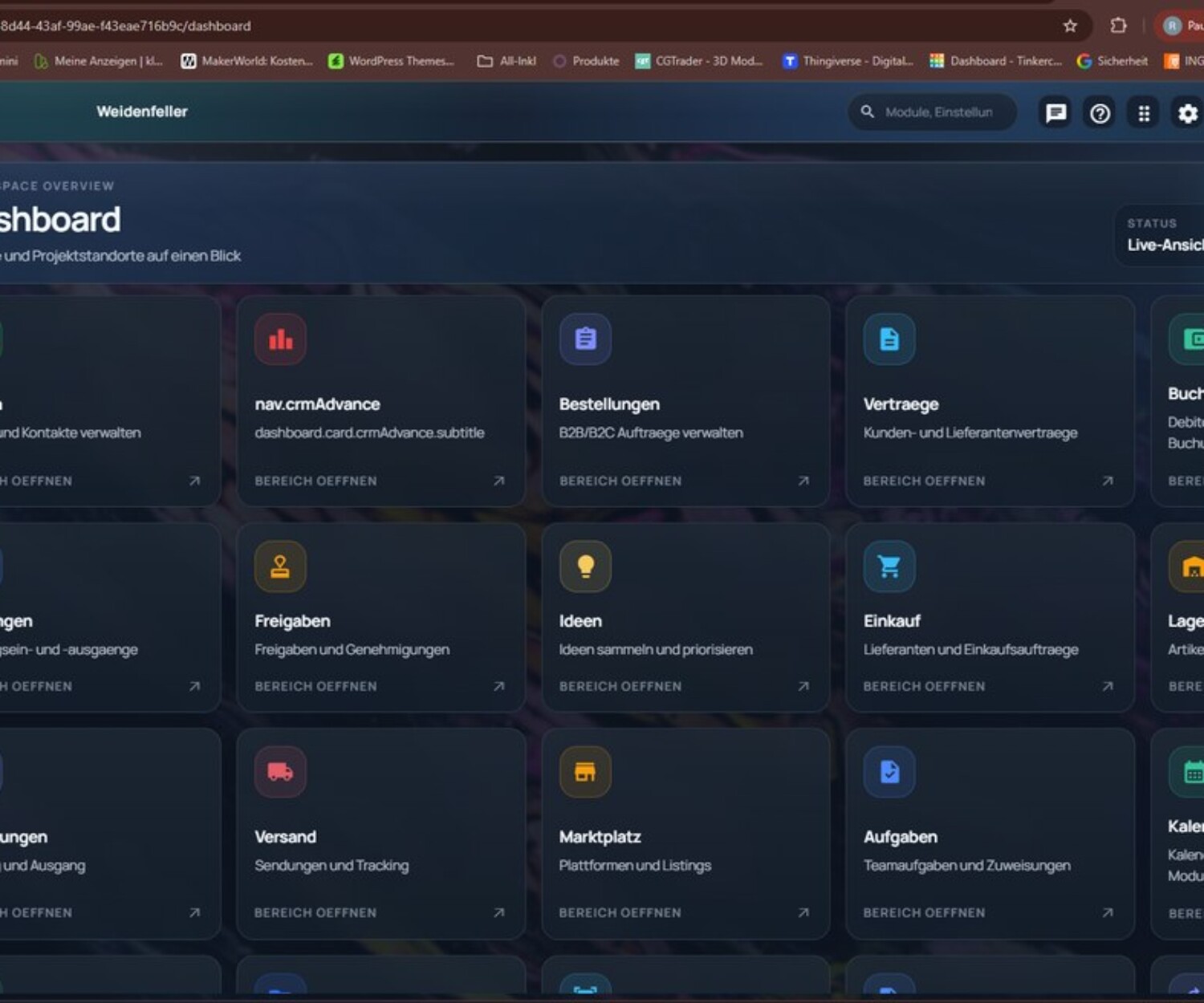Click the module search input field

[938, 112]
